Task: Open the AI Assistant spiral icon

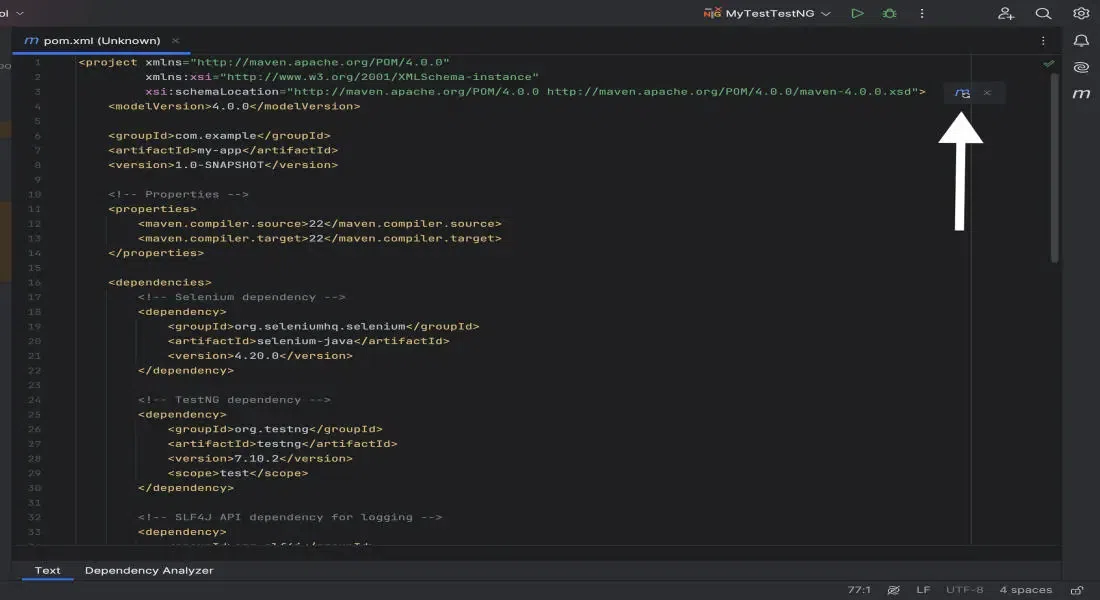Action: (1081, 67)
